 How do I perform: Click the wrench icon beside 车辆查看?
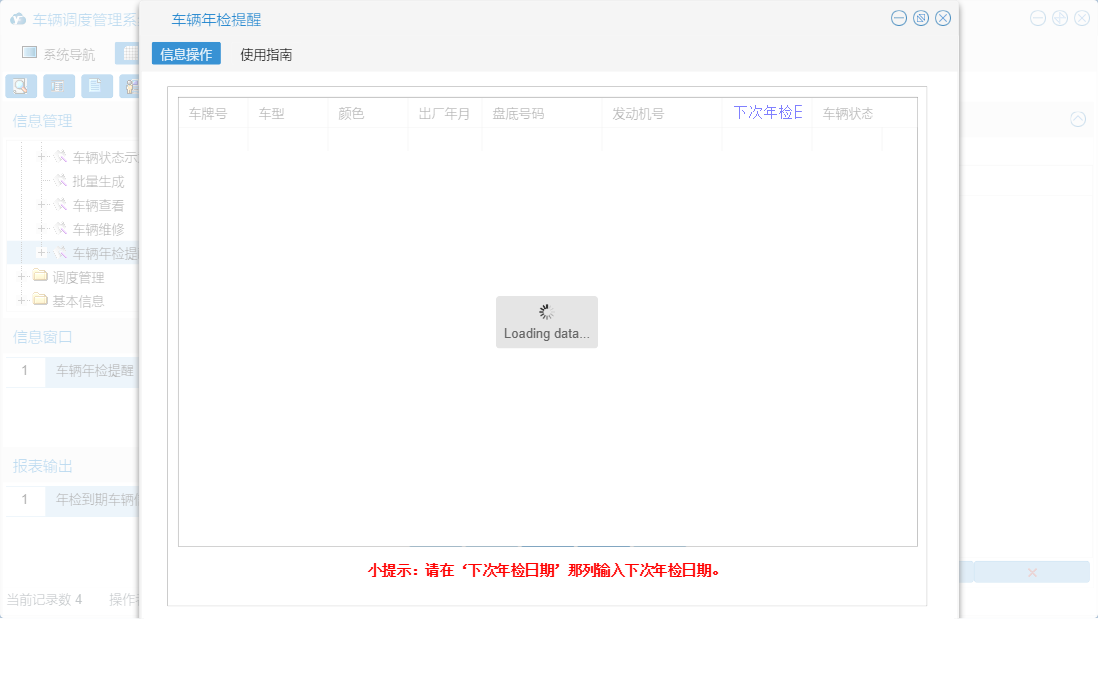58,205
